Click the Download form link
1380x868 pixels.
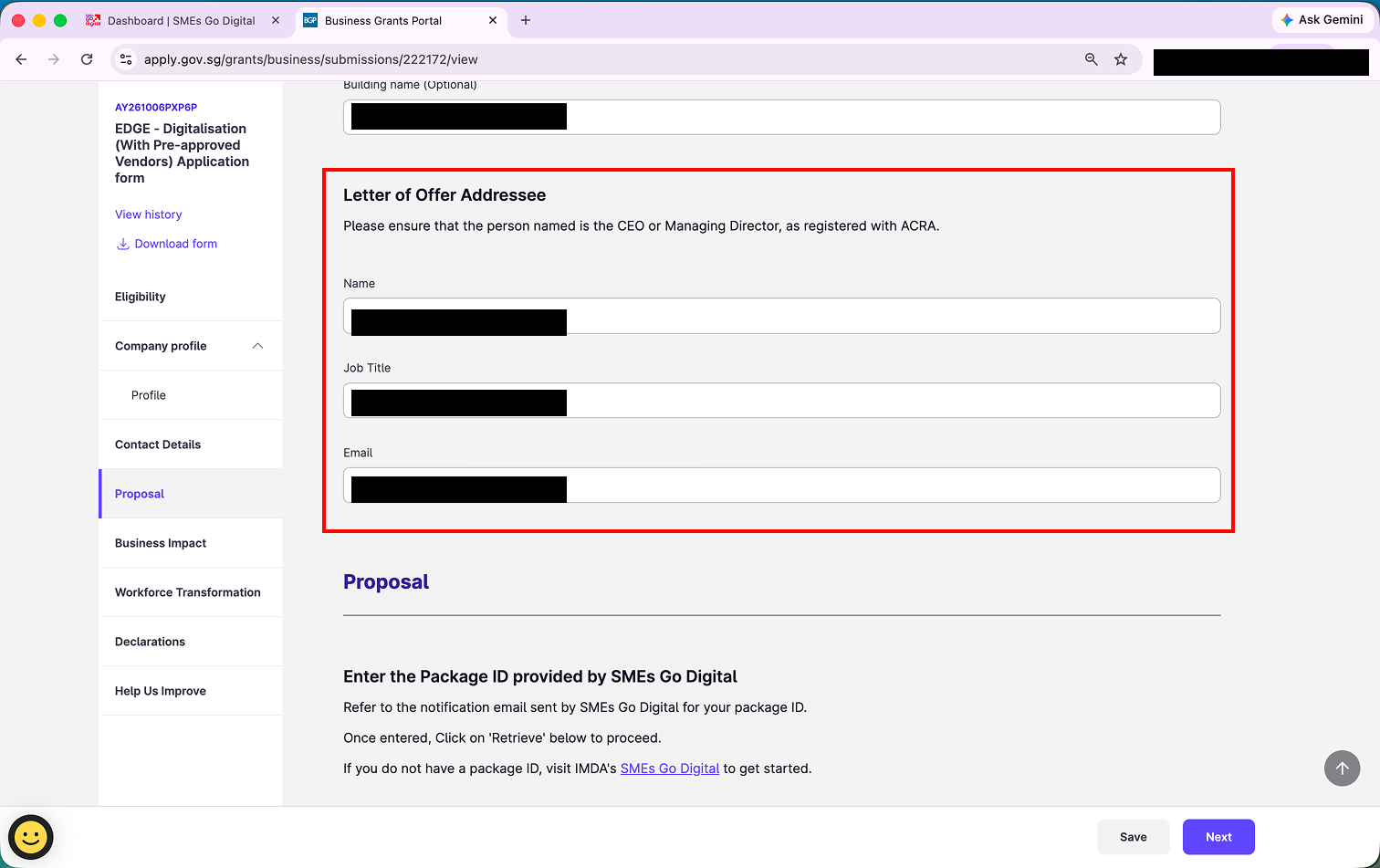coord(175,244)
